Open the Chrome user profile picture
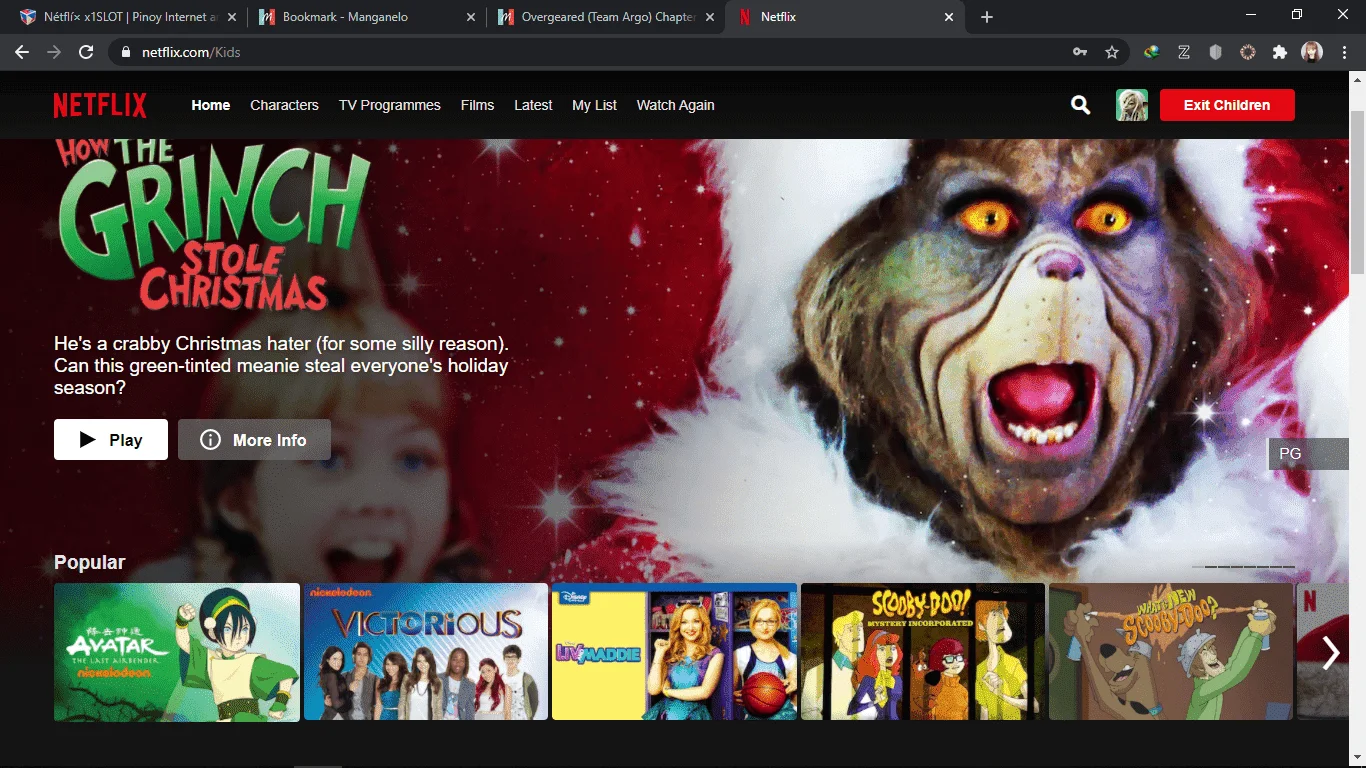This screenshot has height=768, width=1366. pyautogui.click(x=1312, y=52)
